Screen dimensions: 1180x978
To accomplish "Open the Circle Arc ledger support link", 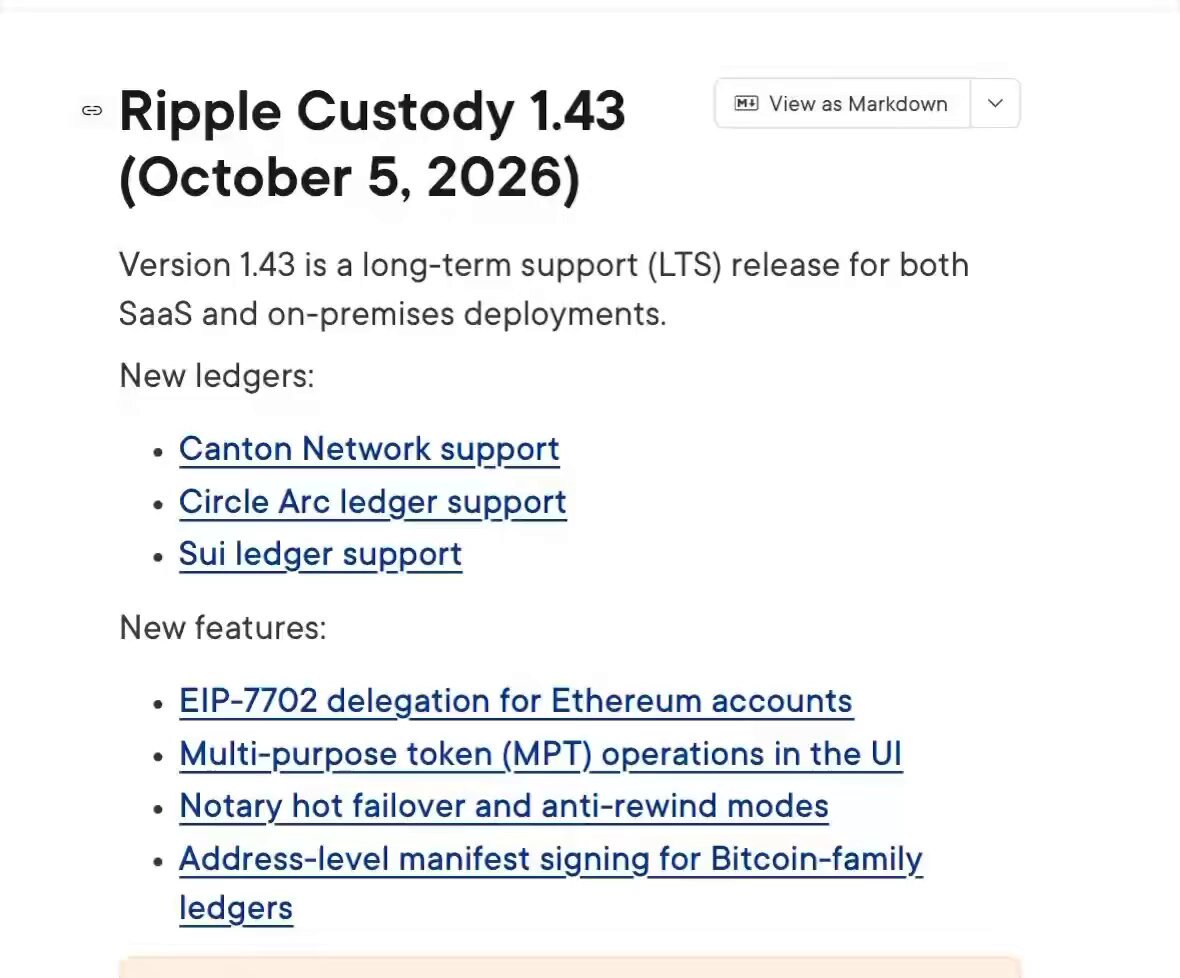I will [373, 502].
